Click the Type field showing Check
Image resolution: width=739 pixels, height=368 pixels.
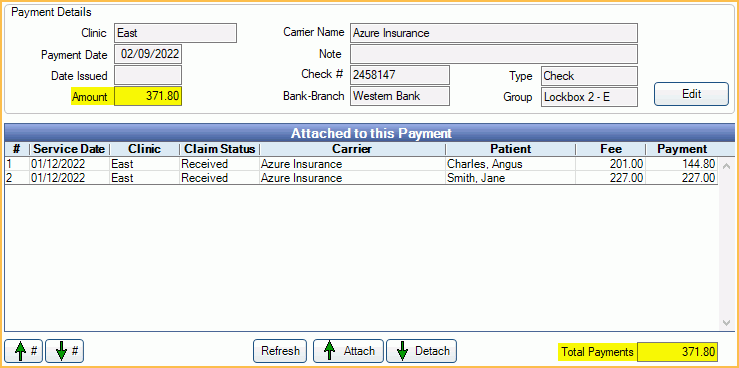pos(589,76)
